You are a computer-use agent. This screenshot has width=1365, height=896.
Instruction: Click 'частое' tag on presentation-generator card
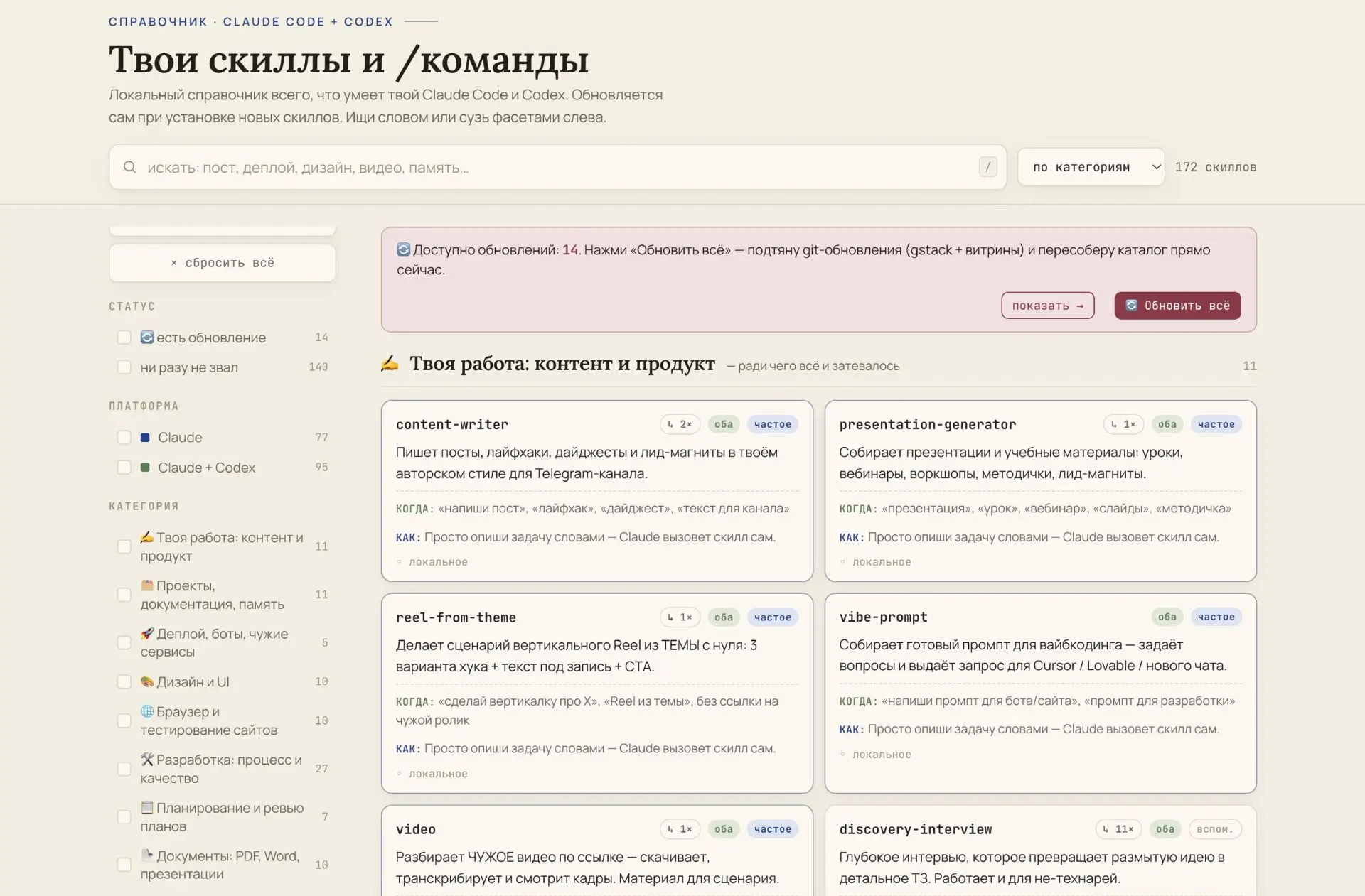1216,424
